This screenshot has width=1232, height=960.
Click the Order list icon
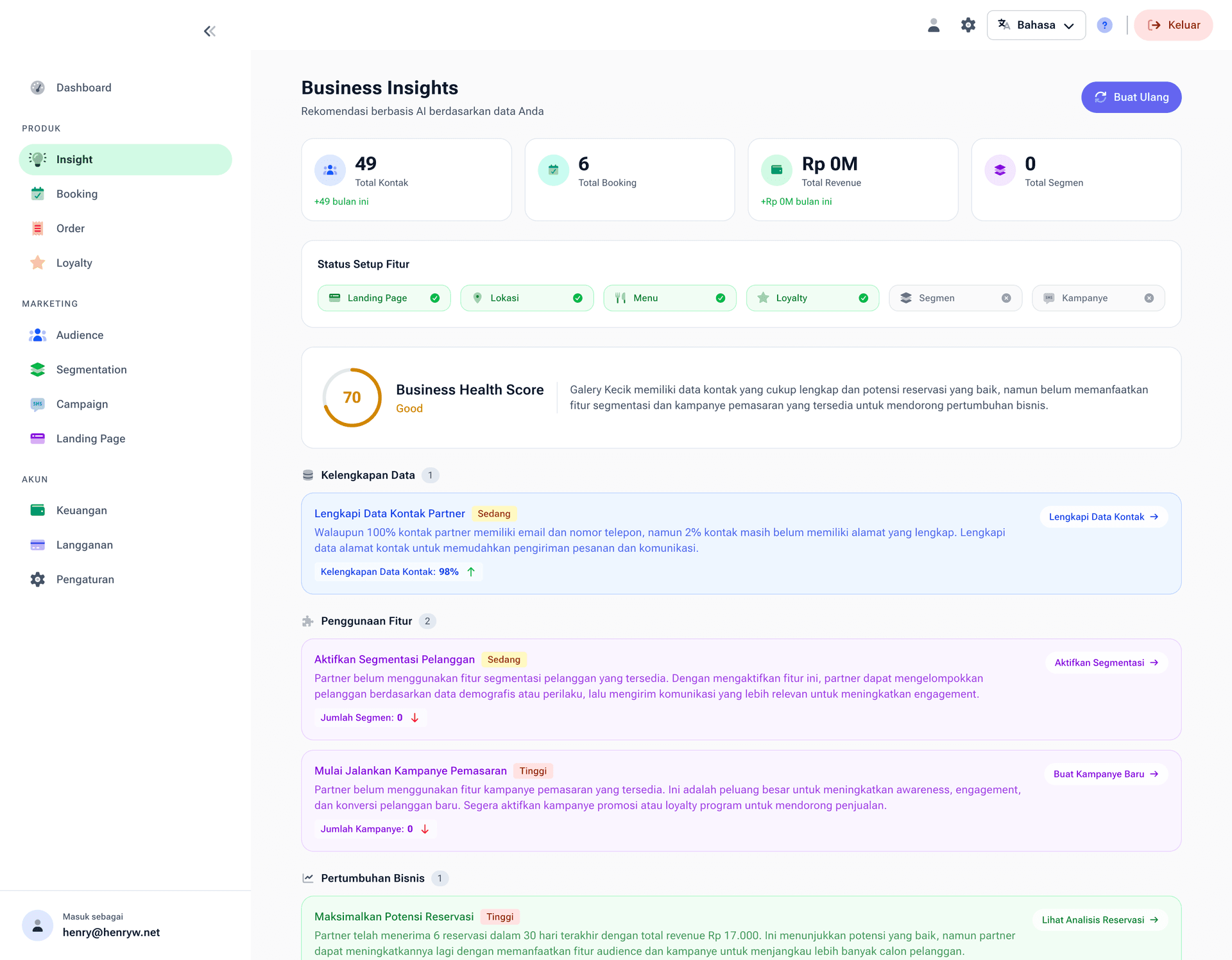[38, 228]
